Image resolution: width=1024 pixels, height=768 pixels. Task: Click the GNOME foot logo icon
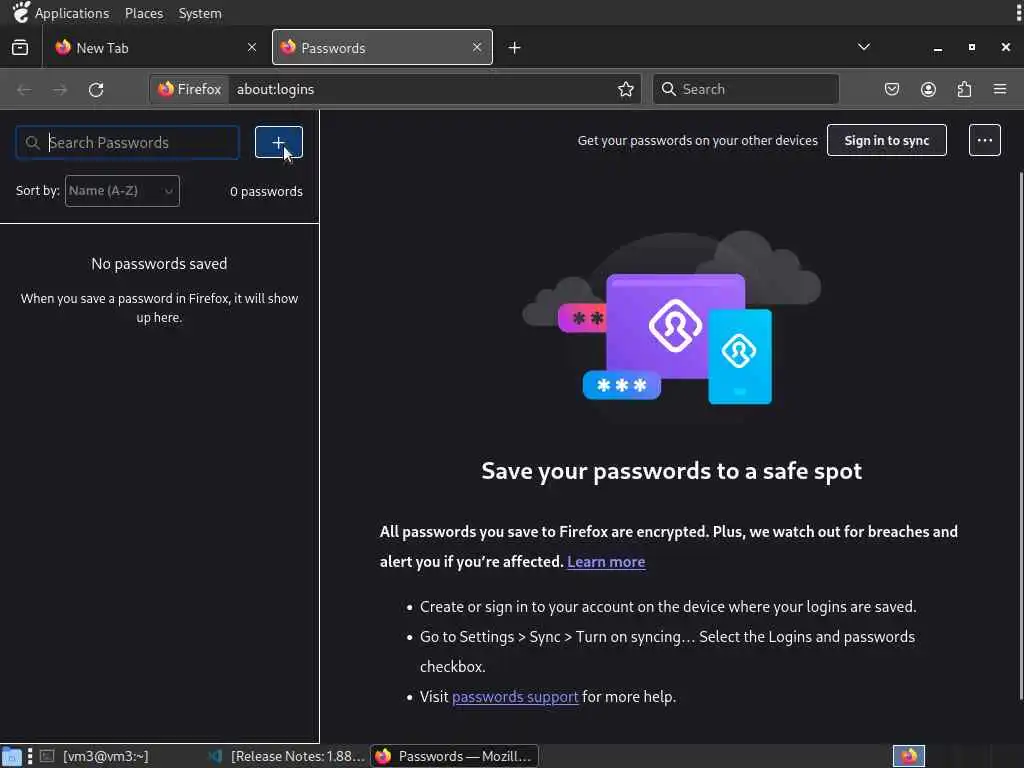point(20,12)
